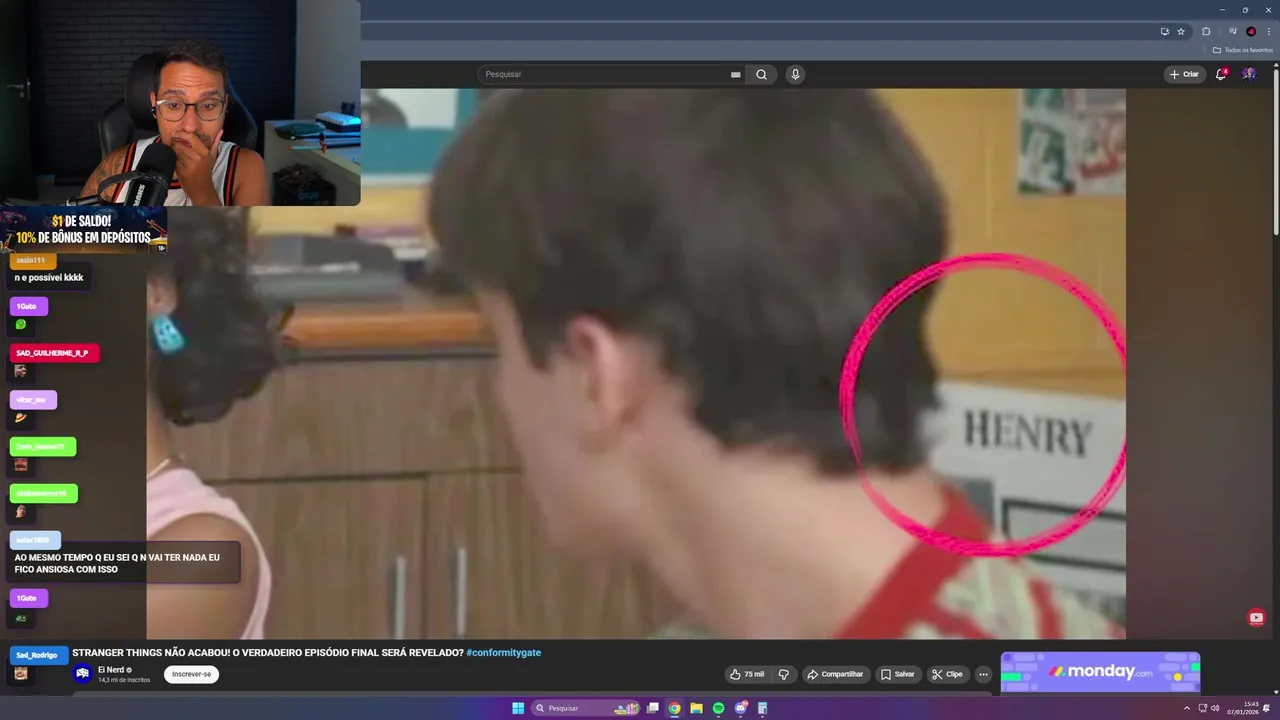
Task: Open Spotify from taskbar
Action: click(x=718, y=708)
